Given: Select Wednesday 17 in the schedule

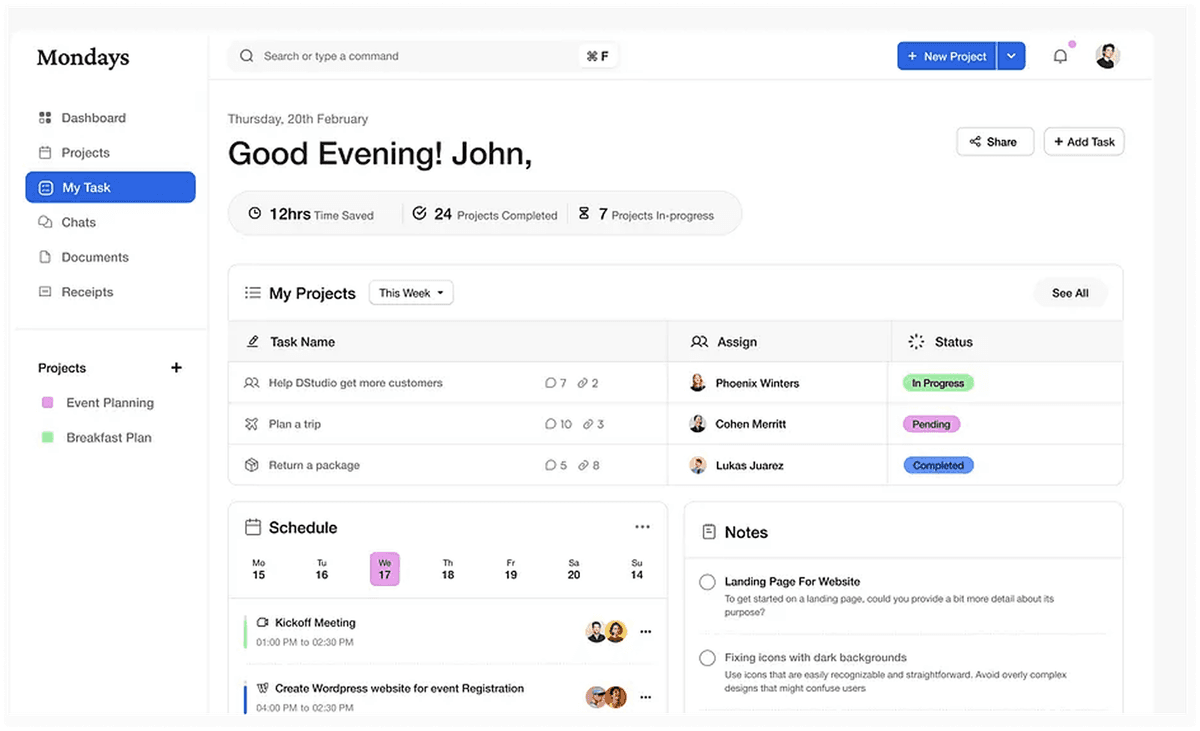Looking at the screenshot, I should point(384,568).
